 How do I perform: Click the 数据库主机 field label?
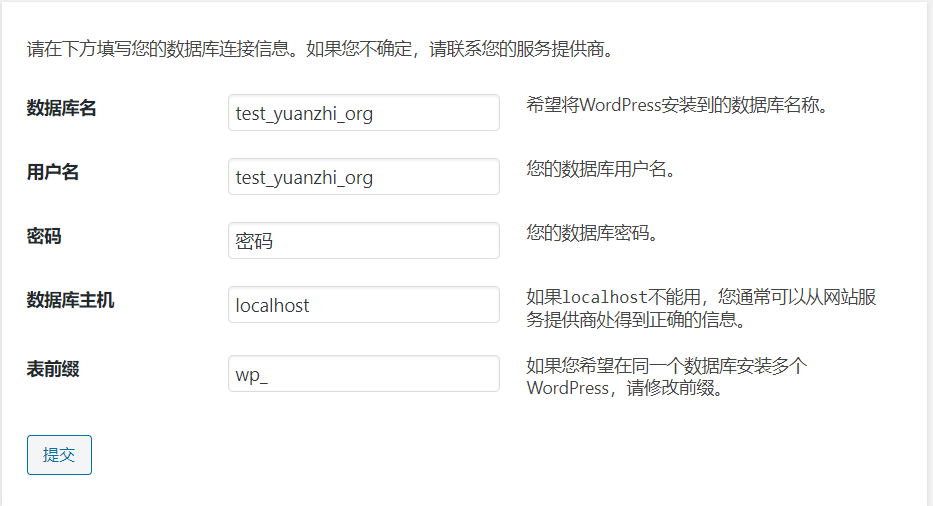click(x=70, y=300)
